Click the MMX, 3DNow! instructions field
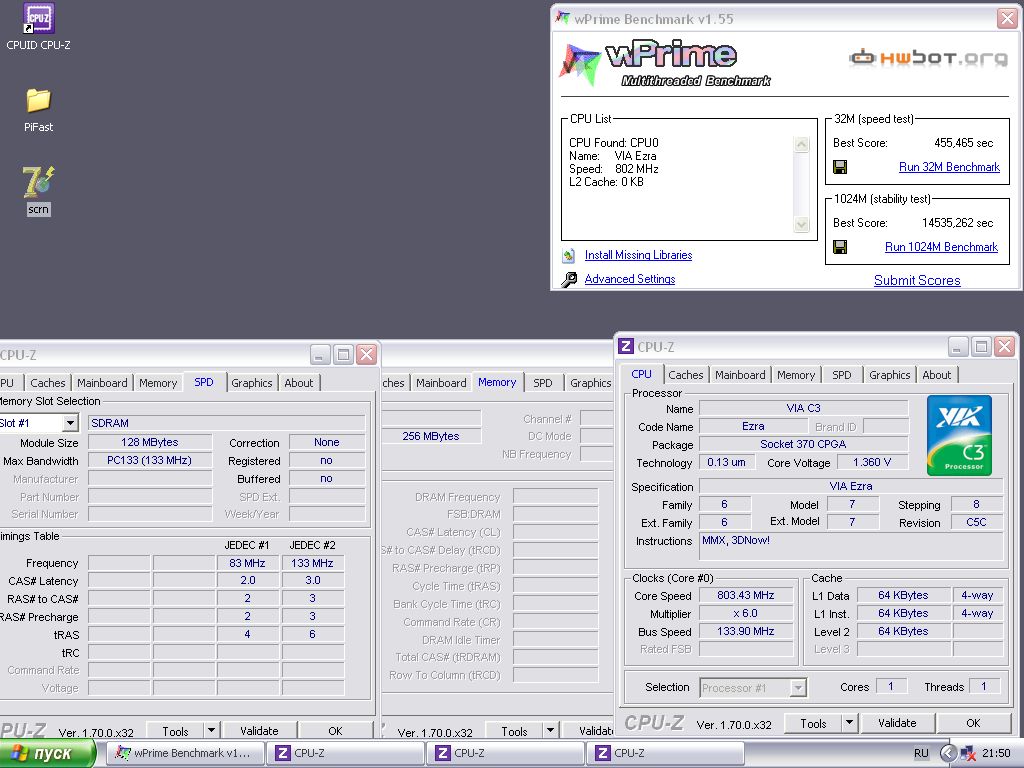This screenshot has height=768, width=1024. [x=850, y=547]
